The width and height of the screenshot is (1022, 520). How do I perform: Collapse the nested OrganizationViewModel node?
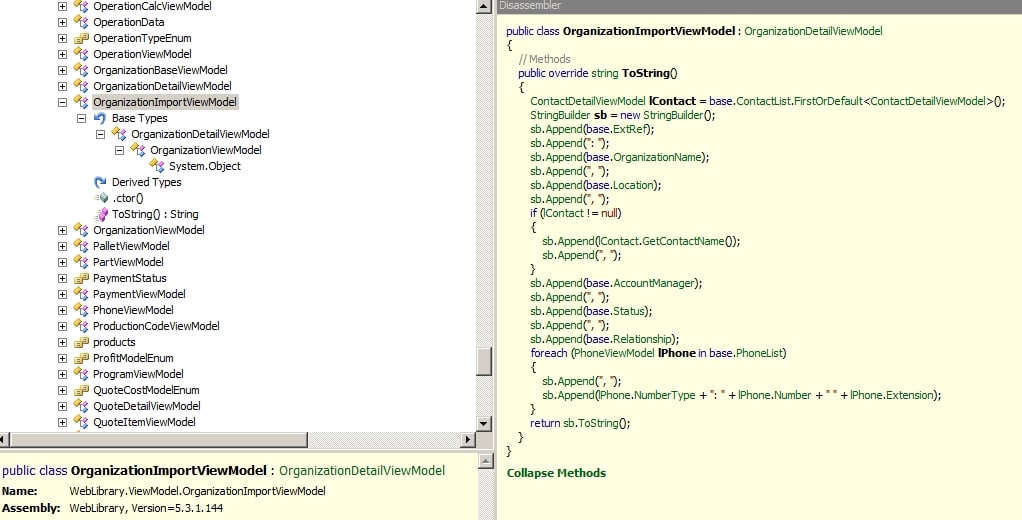pos(119,150)
